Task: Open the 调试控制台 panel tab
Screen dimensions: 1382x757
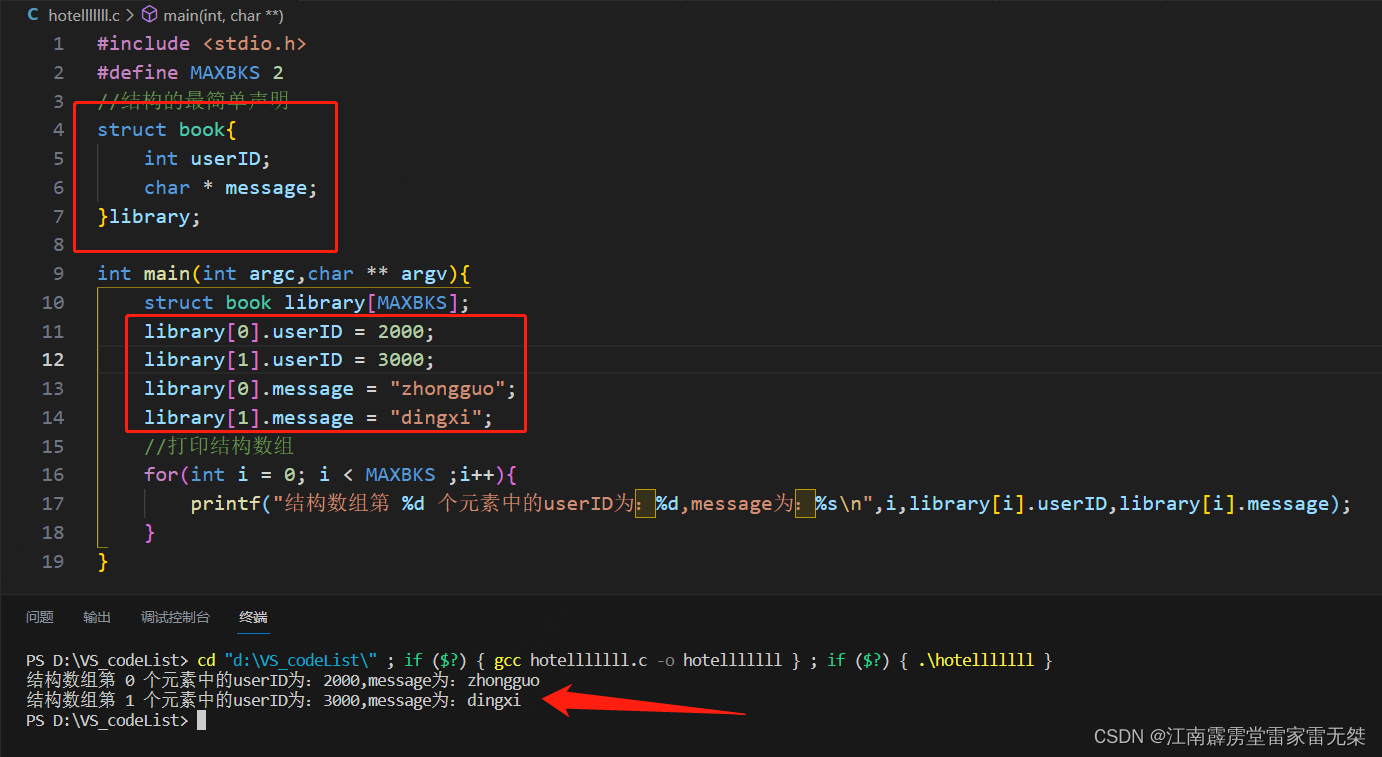Action: coord(175,617)
